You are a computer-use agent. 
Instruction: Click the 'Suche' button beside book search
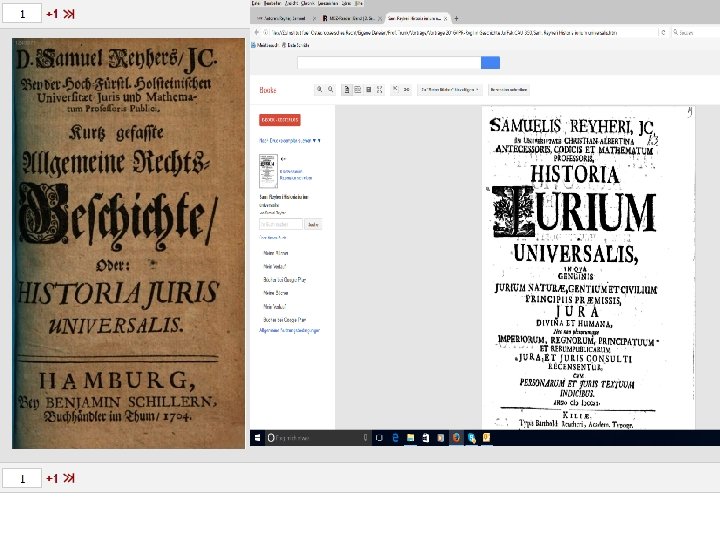313,224
